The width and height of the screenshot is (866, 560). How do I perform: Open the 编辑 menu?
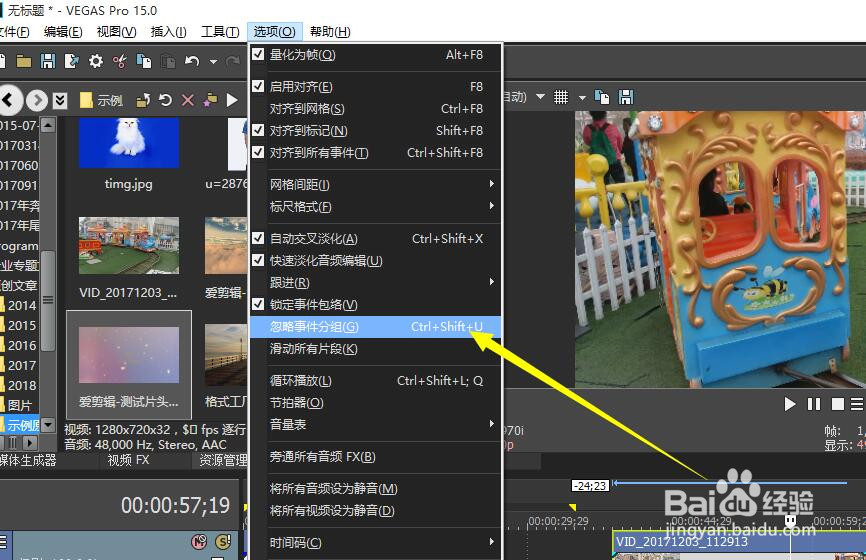click(63, 31)
